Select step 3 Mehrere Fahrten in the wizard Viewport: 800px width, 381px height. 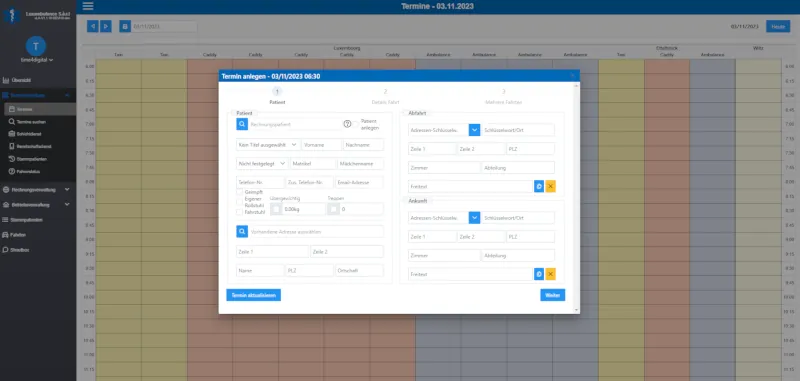point(503,95)
